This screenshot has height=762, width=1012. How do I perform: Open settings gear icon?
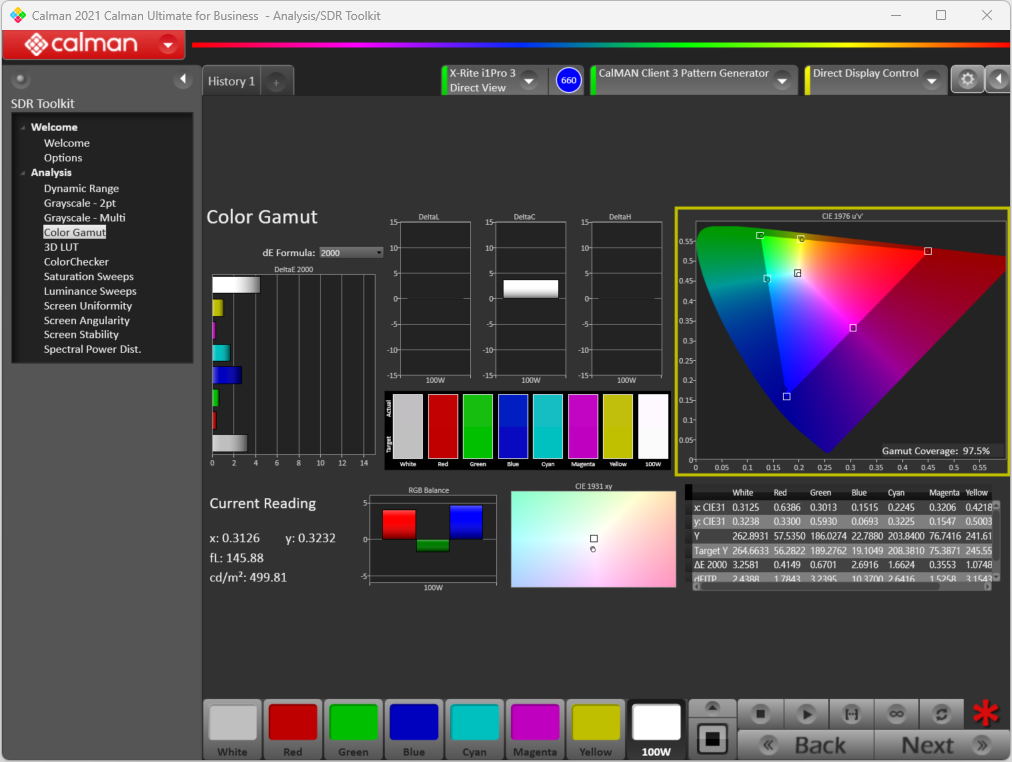[967, 79]
